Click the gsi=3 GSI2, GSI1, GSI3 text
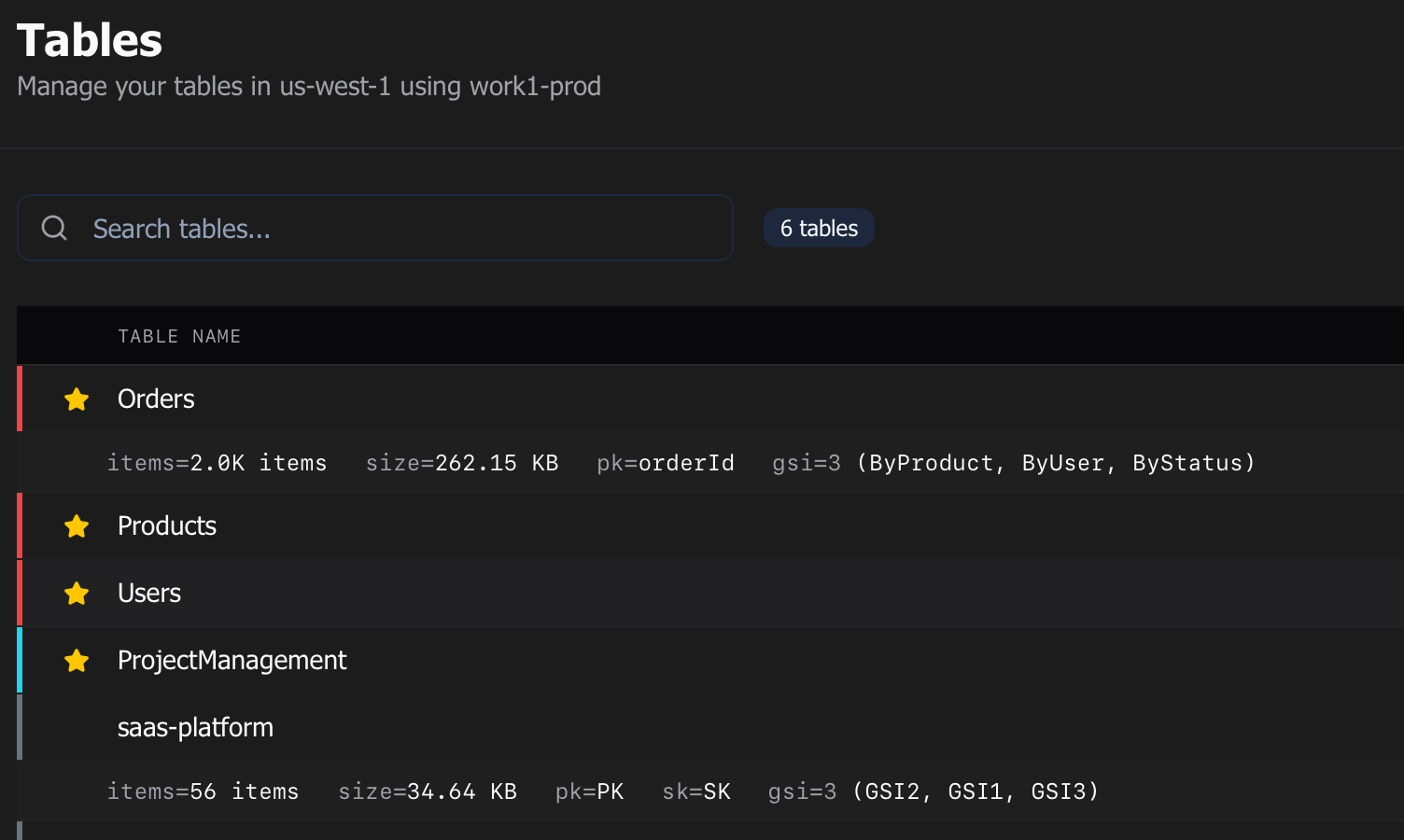This screenshot has height=840, width=1404. tap(934, 791)
